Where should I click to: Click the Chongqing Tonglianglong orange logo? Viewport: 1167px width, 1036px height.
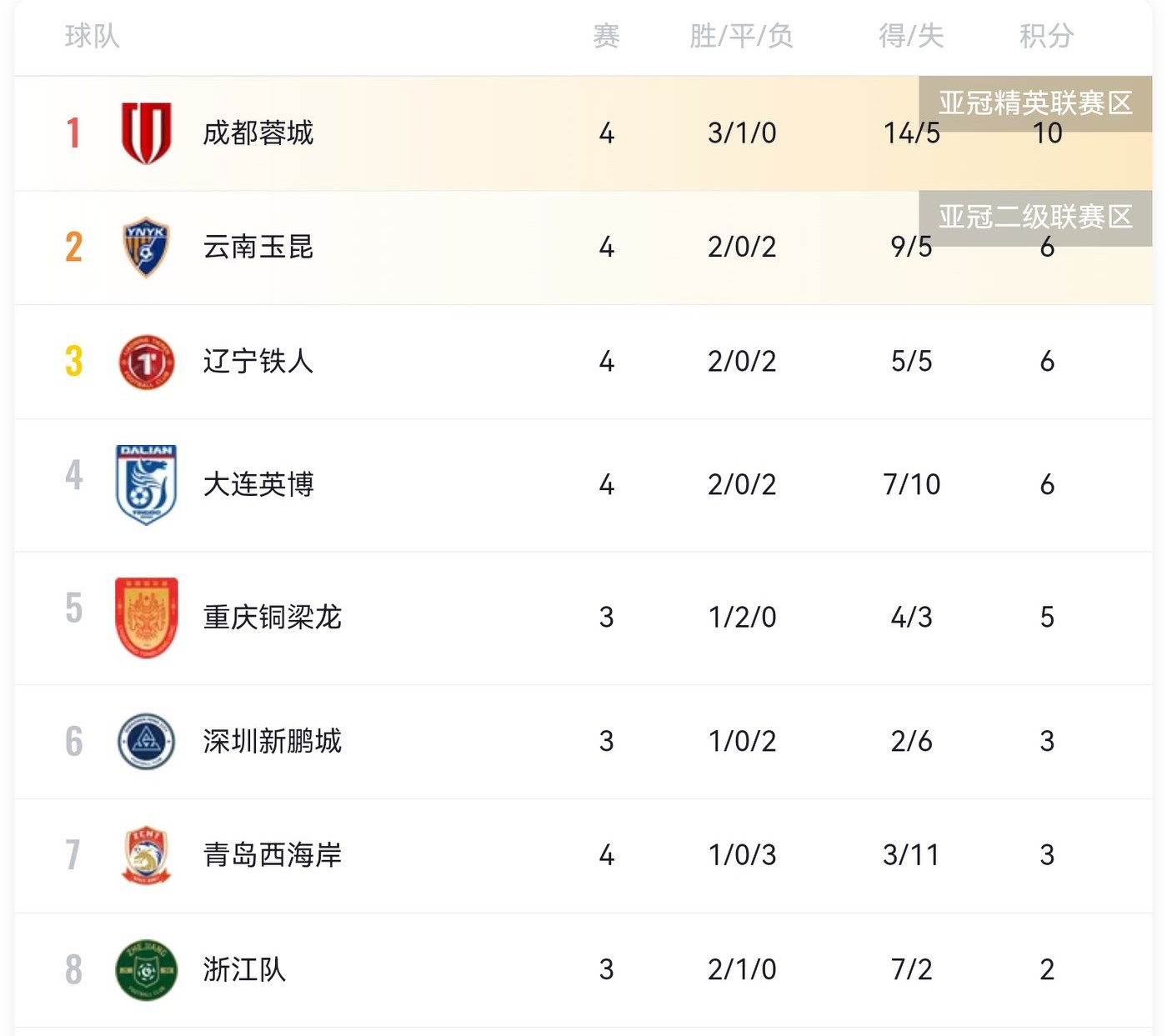pyautogui.click(x=146, y=617)
